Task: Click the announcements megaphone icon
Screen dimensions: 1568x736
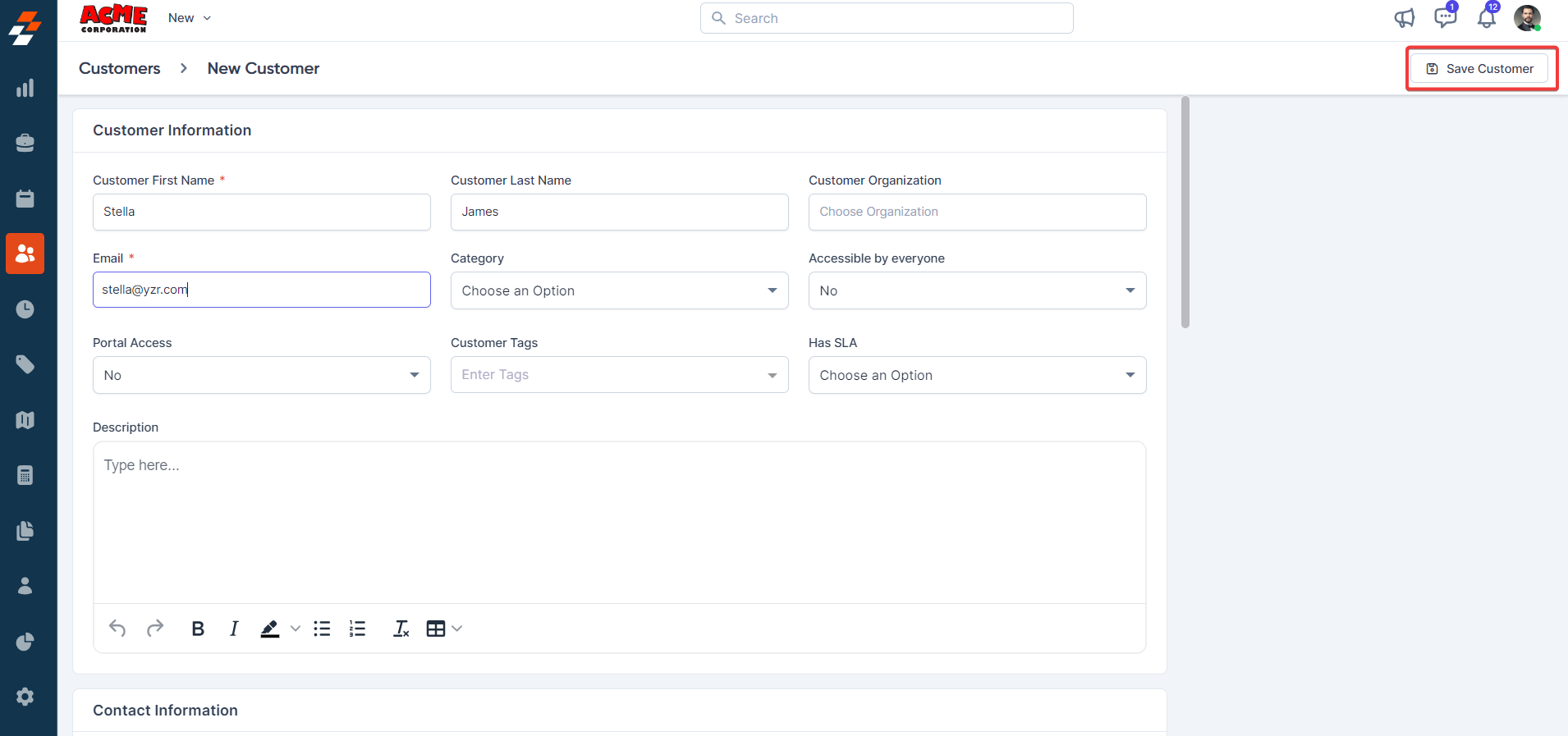Action: (1404, 18)
